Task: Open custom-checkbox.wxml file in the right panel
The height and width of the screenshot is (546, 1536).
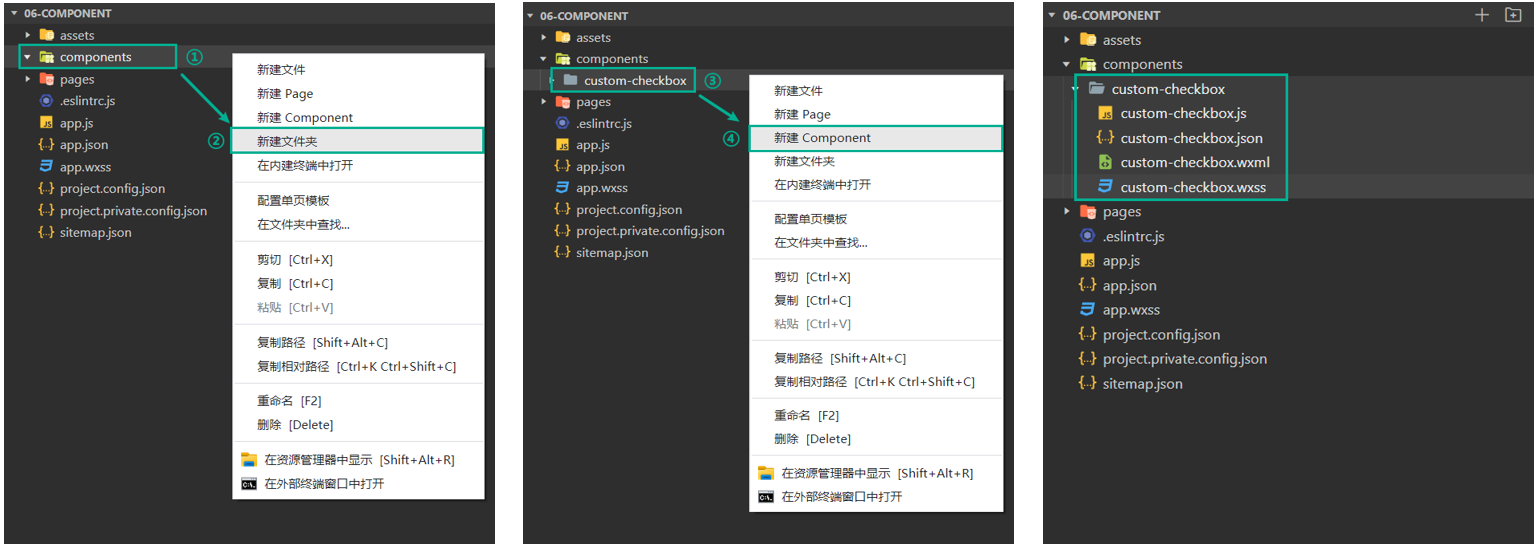Action: pyautogui.click(x=1194, y=162)
